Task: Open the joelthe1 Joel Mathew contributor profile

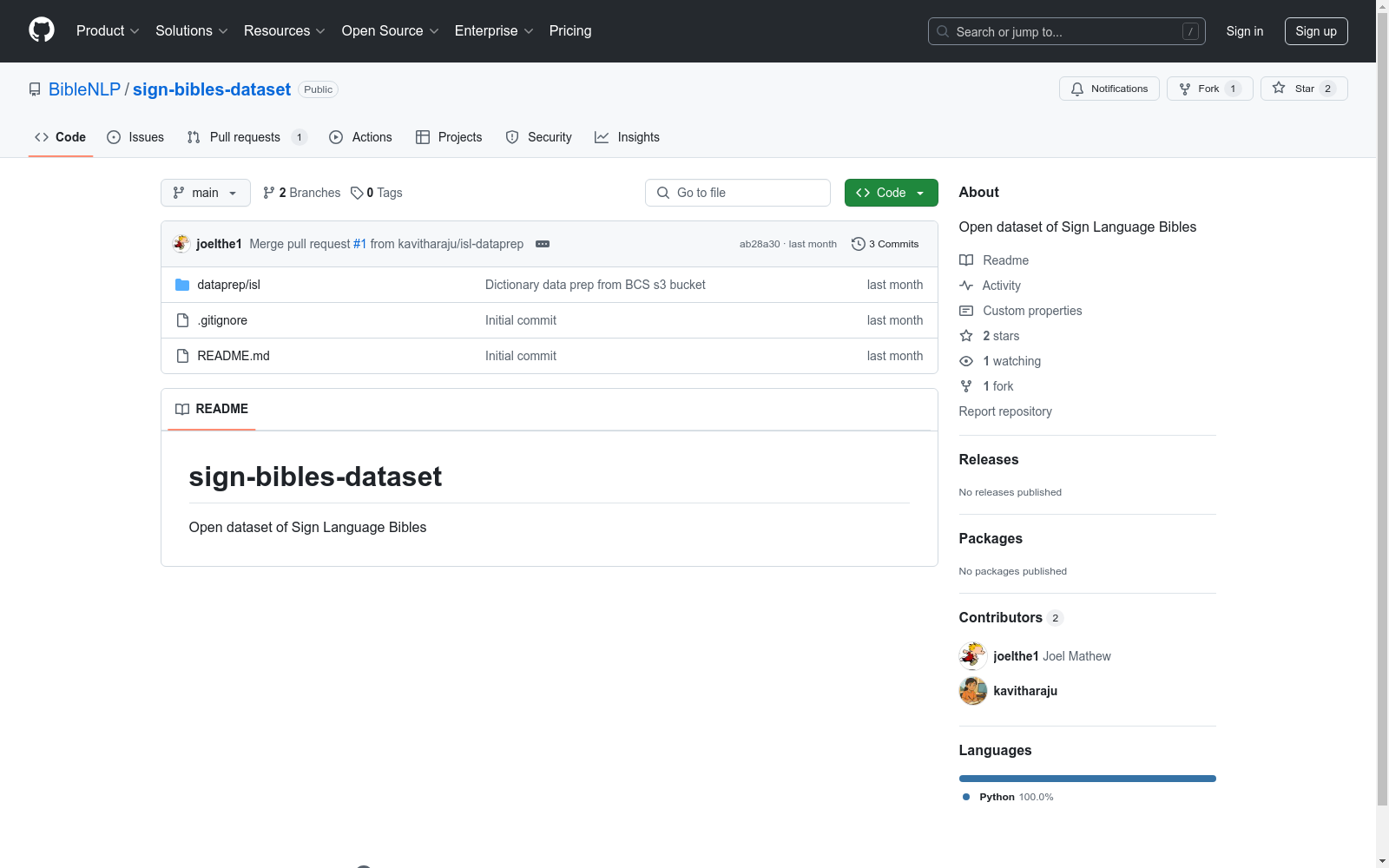Action: pyautogui.click(x=1052, y=656)
